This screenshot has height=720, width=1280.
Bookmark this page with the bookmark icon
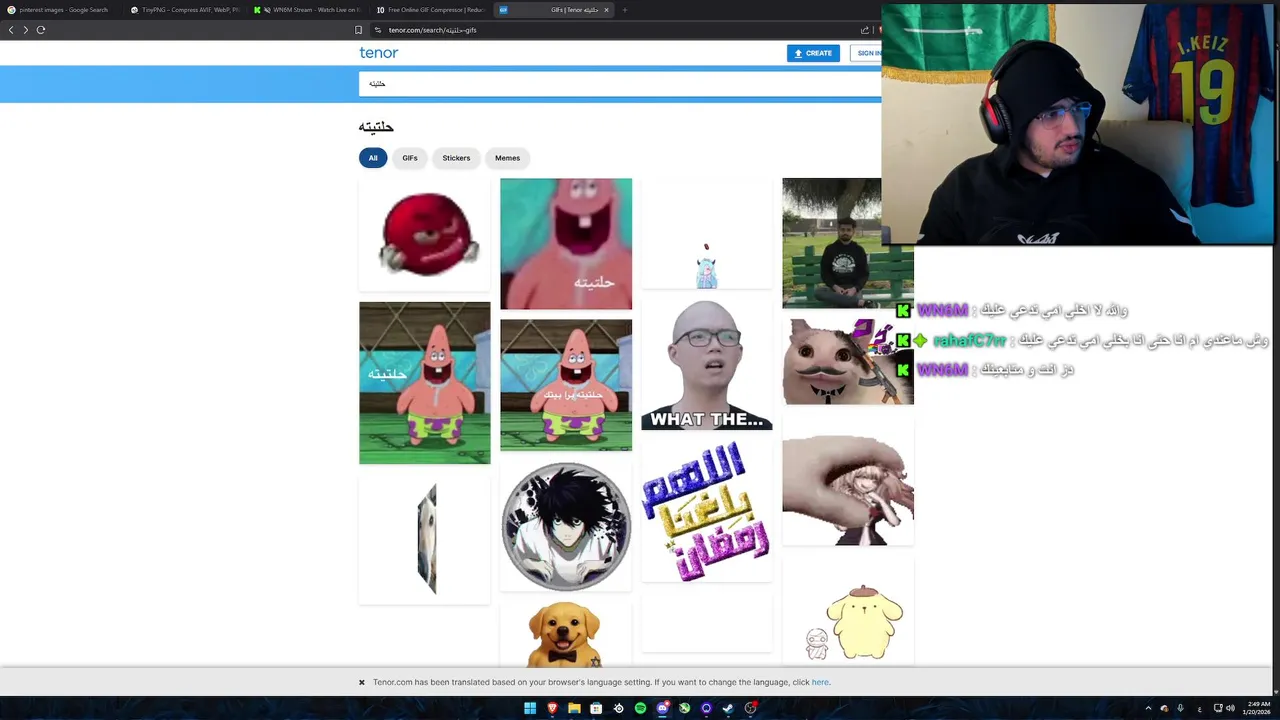[x=359, y=30]
